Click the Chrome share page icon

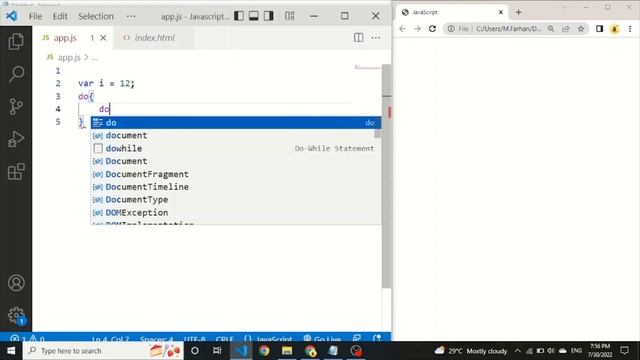(566, 29)
